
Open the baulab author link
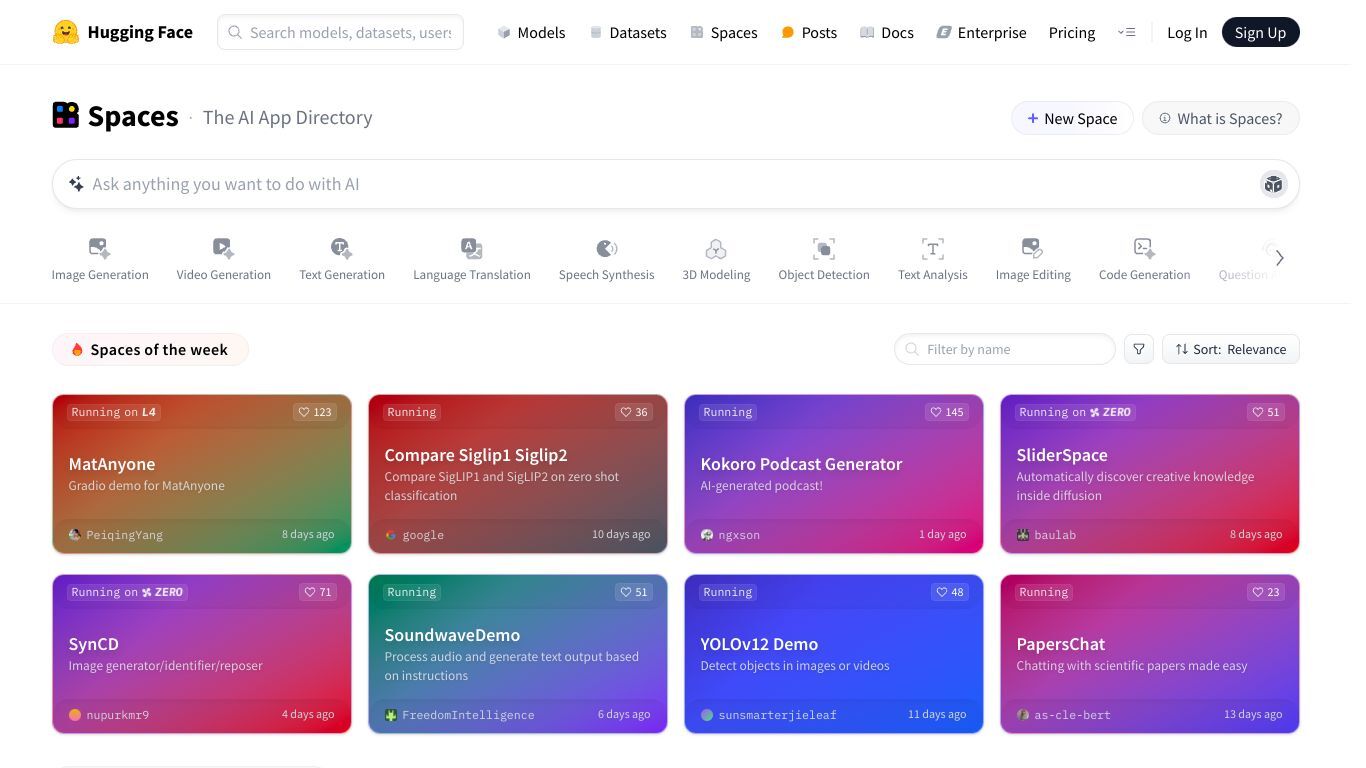coord(1055,535)
